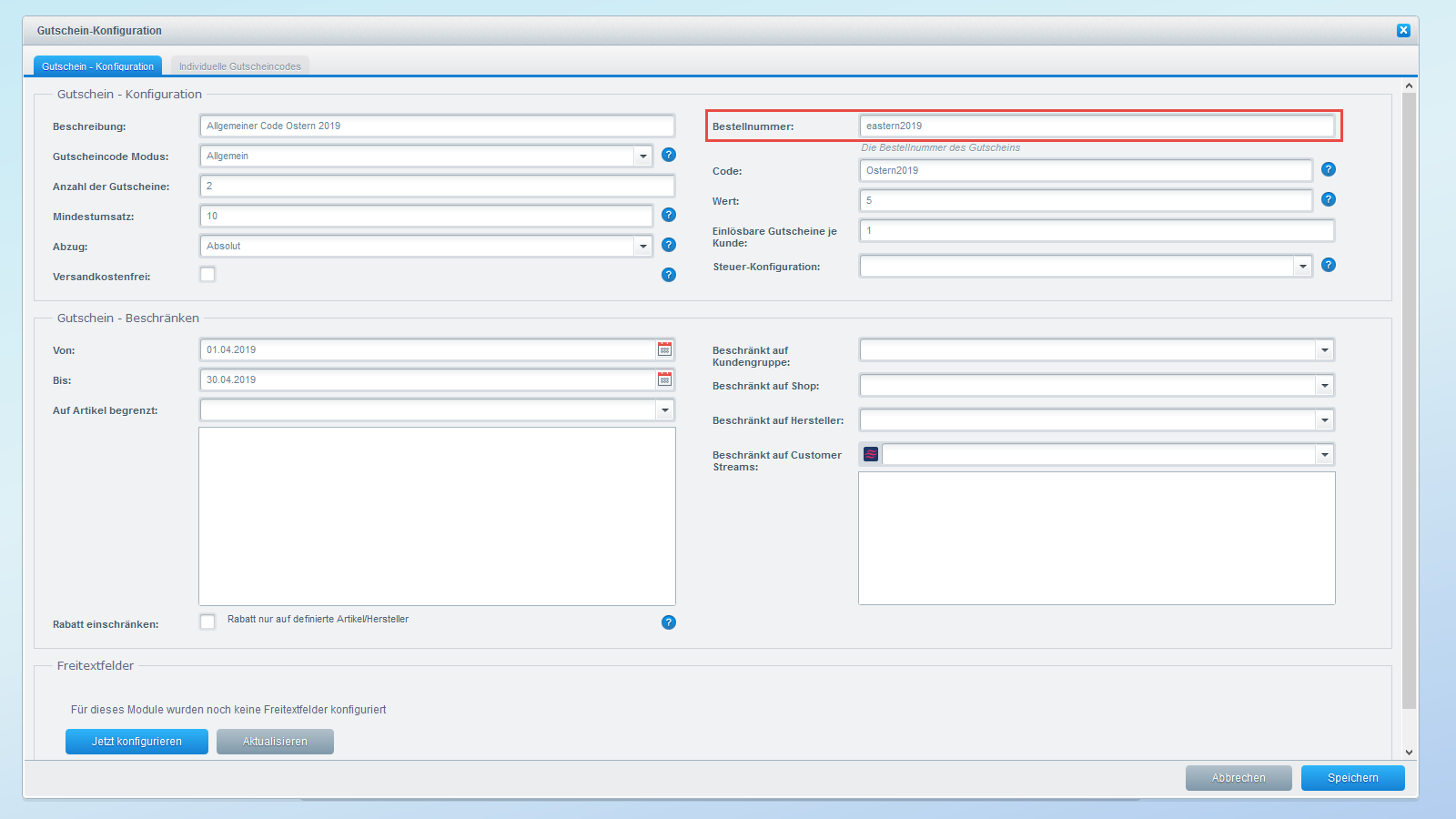Viewport: 1456px width, 819px height.
Task: Open help icon next to Abzug
Action: 669,245
